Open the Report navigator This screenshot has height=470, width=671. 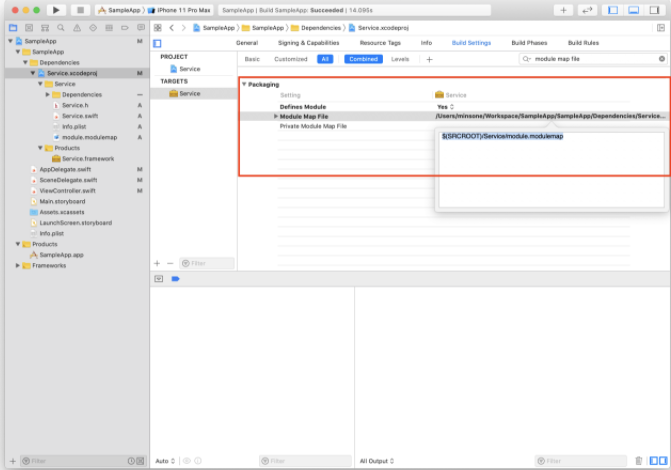[x=141, y=28]
